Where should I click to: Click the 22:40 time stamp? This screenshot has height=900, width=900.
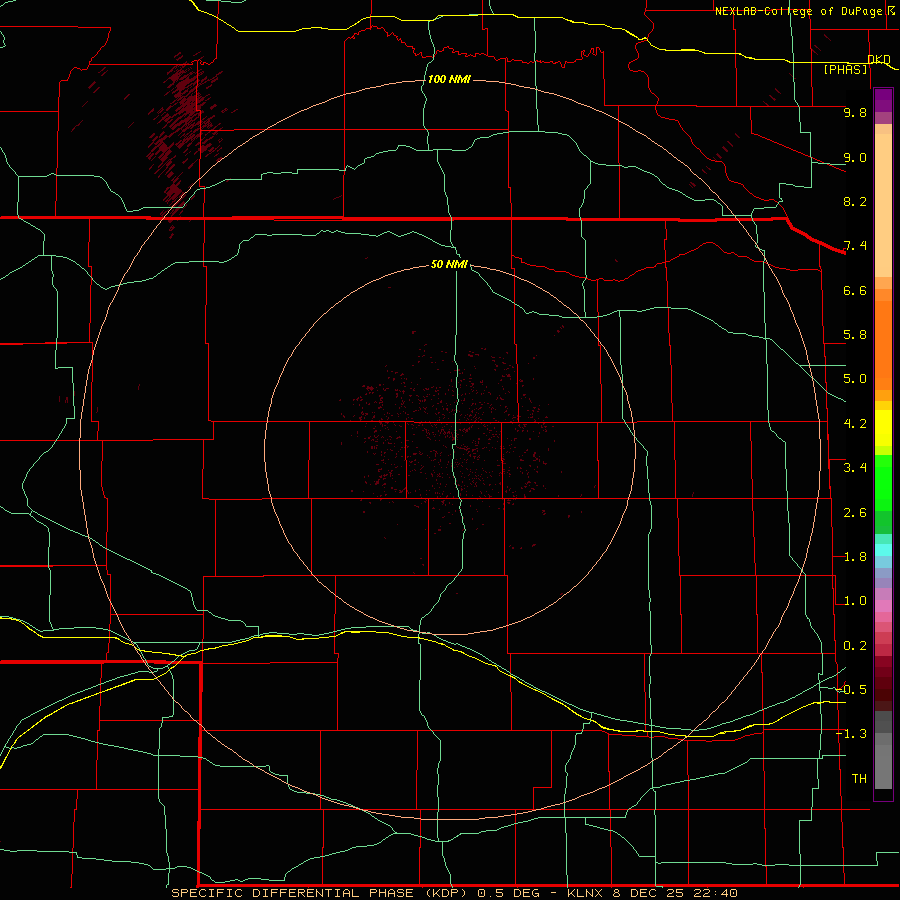tap(715, 893)
